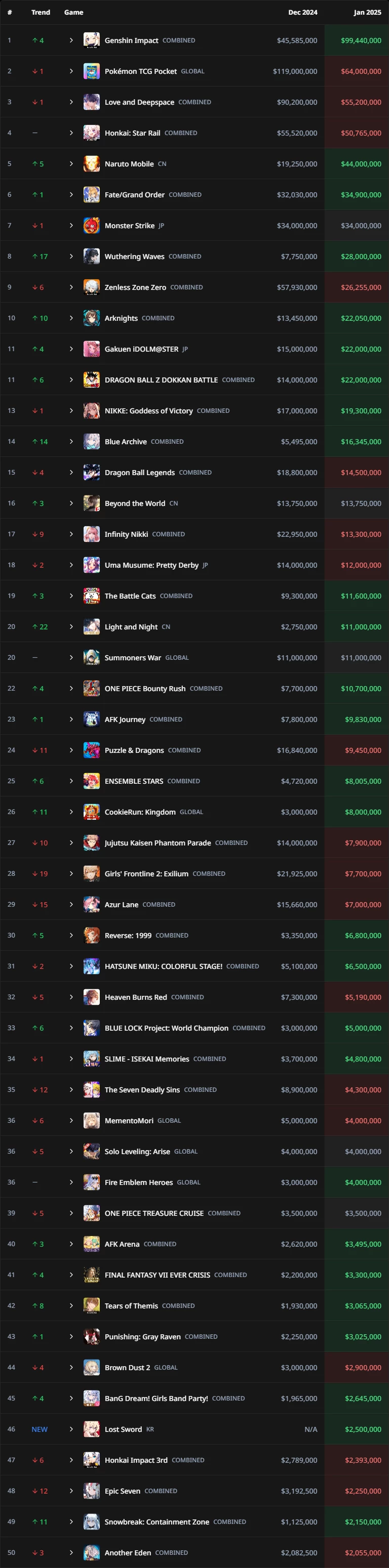Click the Genshin Impact game icon
This screenshot has height=1568, width=389.
pos(92,40)
